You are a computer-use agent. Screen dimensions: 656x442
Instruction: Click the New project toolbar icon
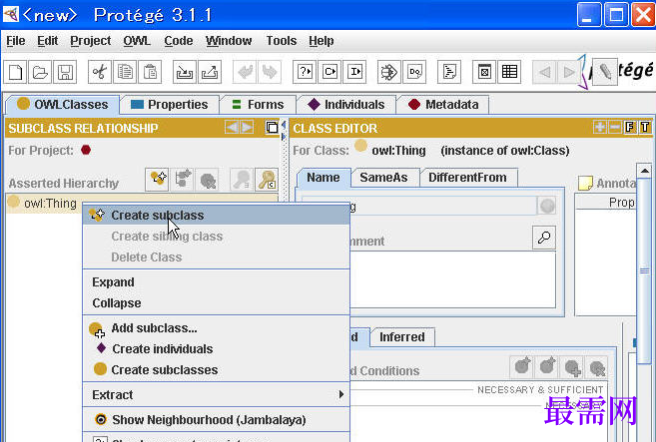[15, 72]
